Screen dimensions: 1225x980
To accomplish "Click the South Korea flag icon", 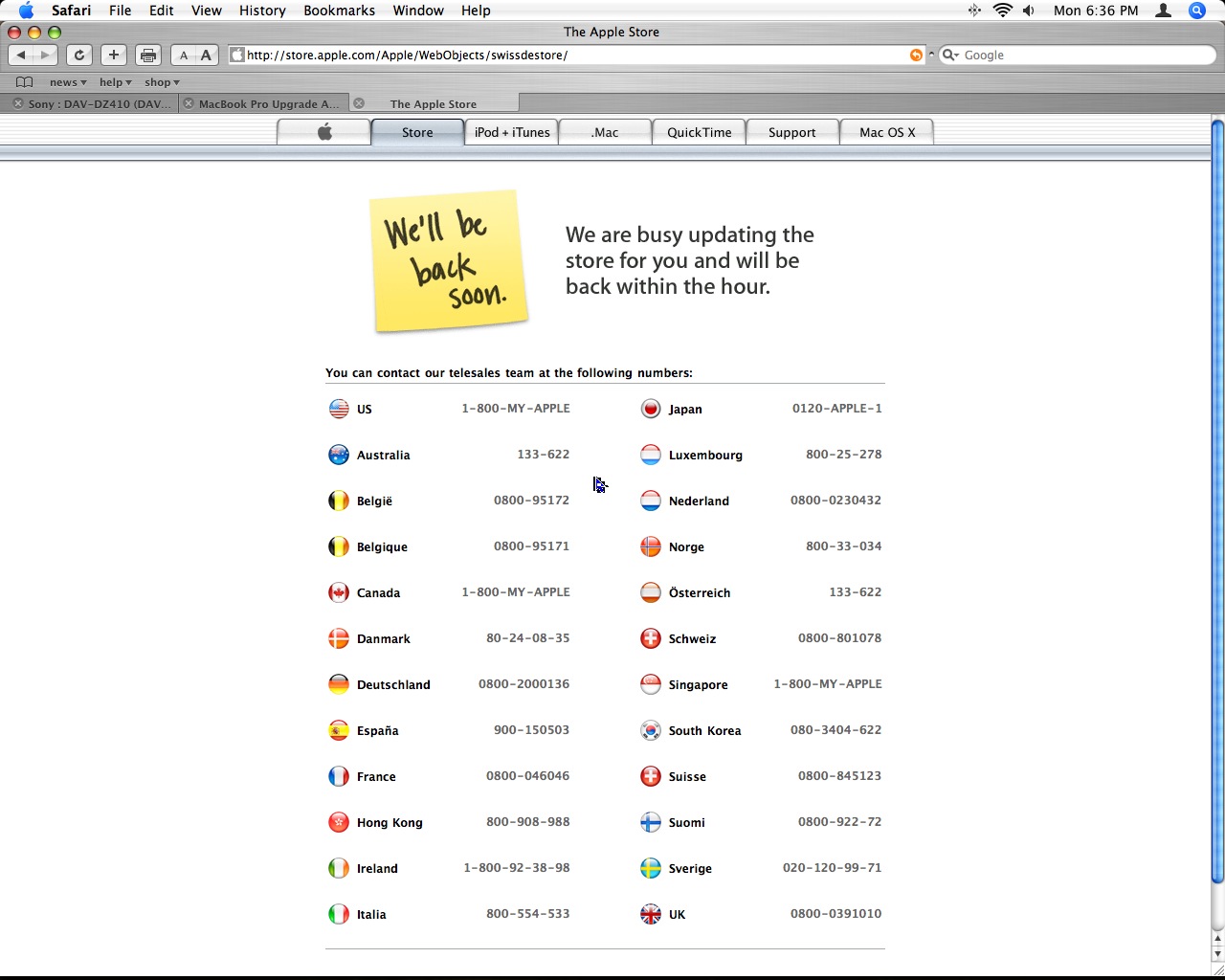I will [x=651, y=730].
